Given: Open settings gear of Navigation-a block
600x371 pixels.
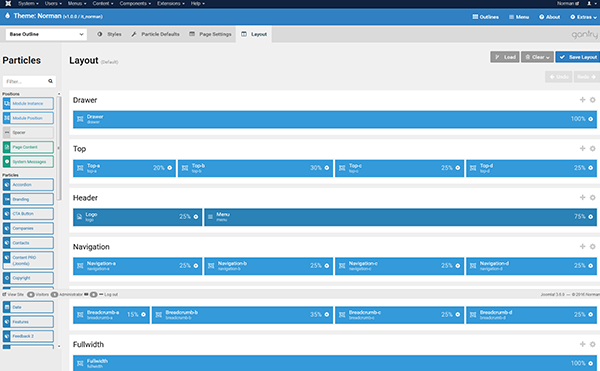Looking at the screenshot, I should [x=196, y=266].
